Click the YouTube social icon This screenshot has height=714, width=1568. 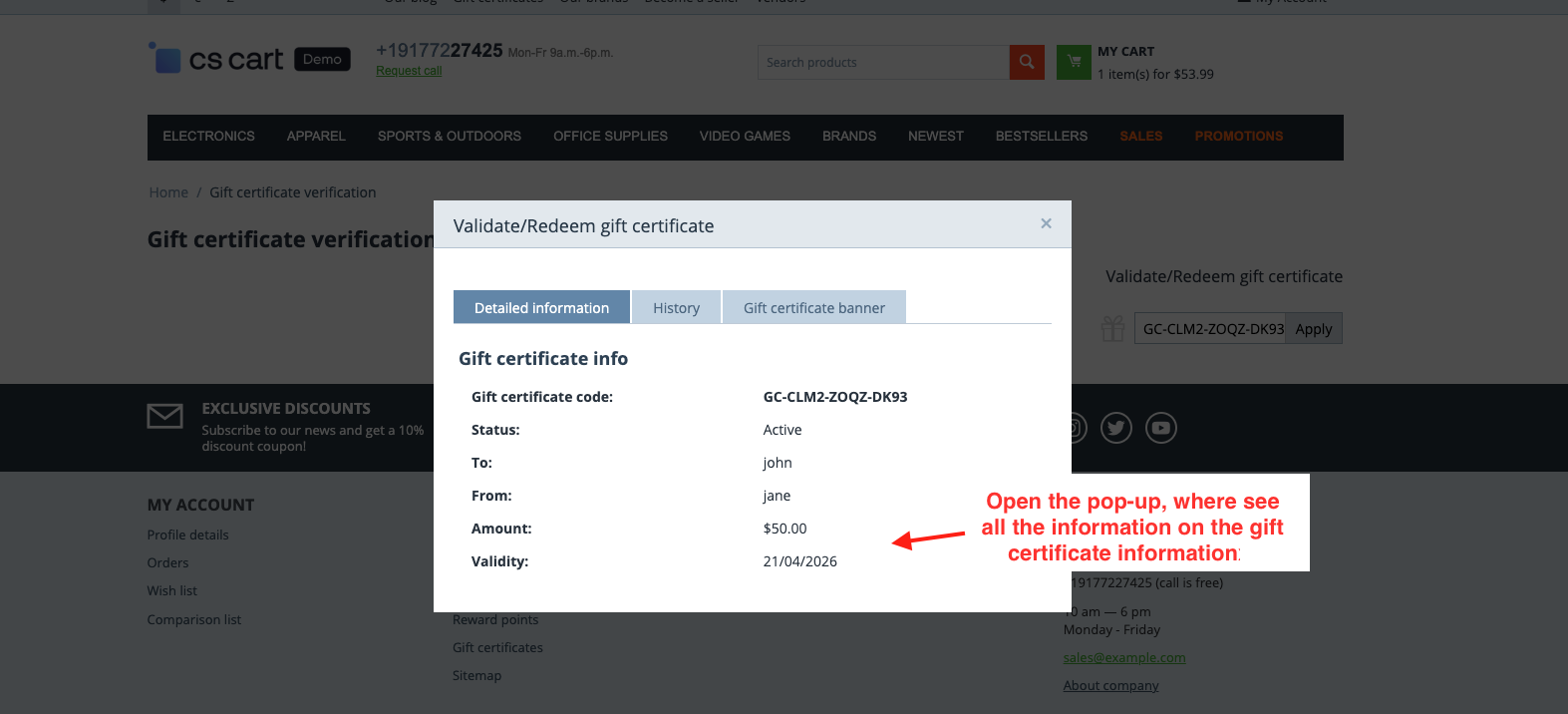1161,428
